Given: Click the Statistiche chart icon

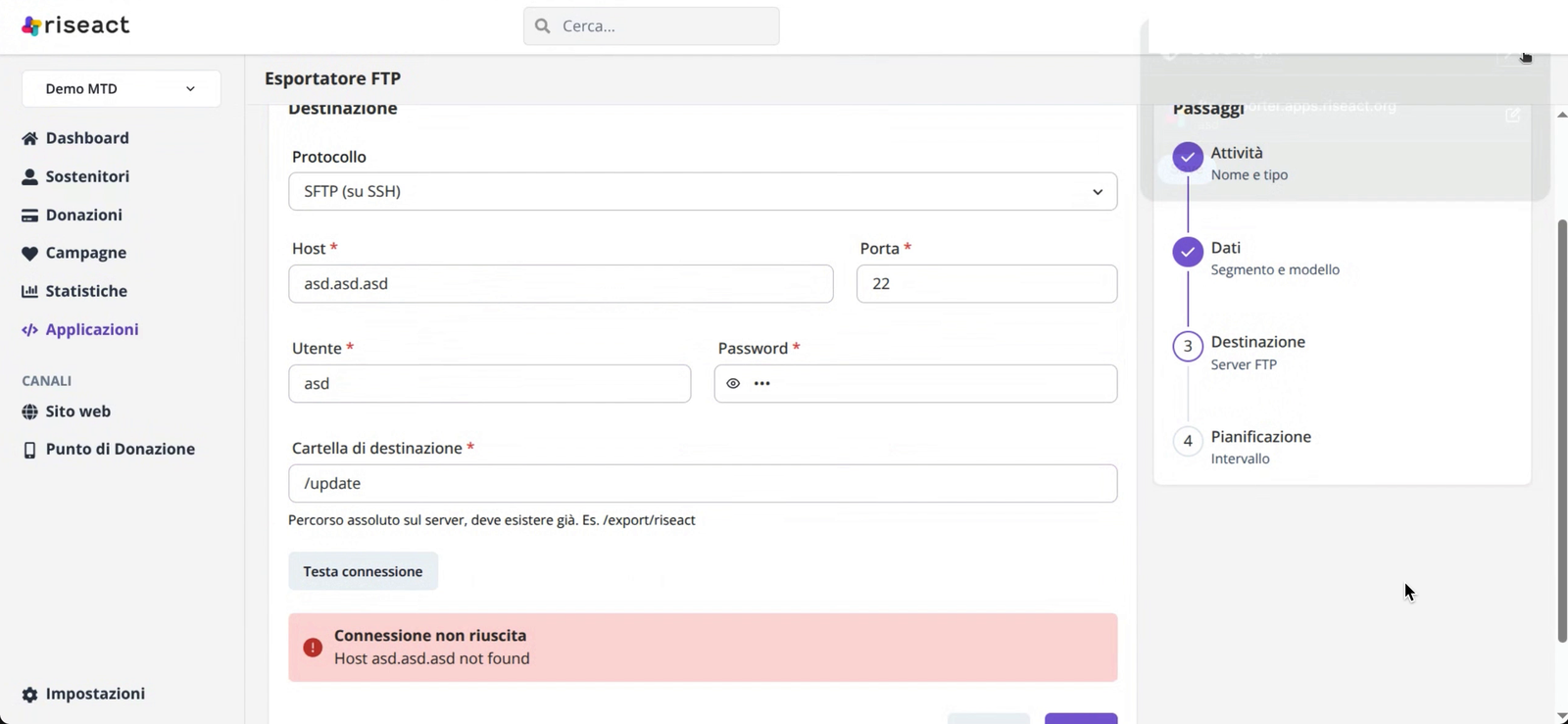Looking at the screenshot, I should (30, 291).
